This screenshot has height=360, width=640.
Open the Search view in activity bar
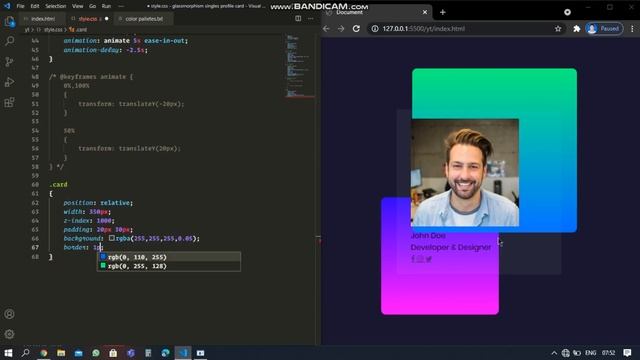9,41
